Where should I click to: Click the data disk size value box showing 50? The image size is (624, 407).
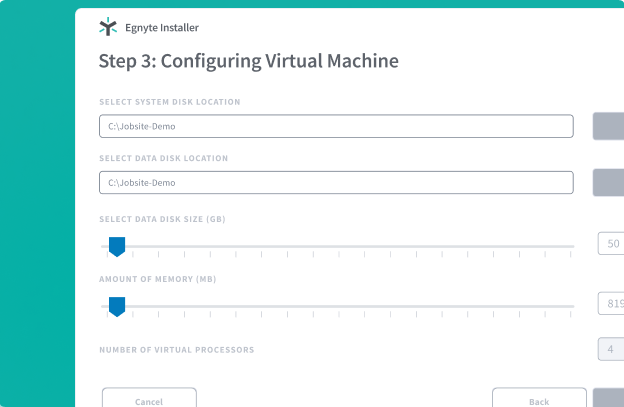point(611,244)
